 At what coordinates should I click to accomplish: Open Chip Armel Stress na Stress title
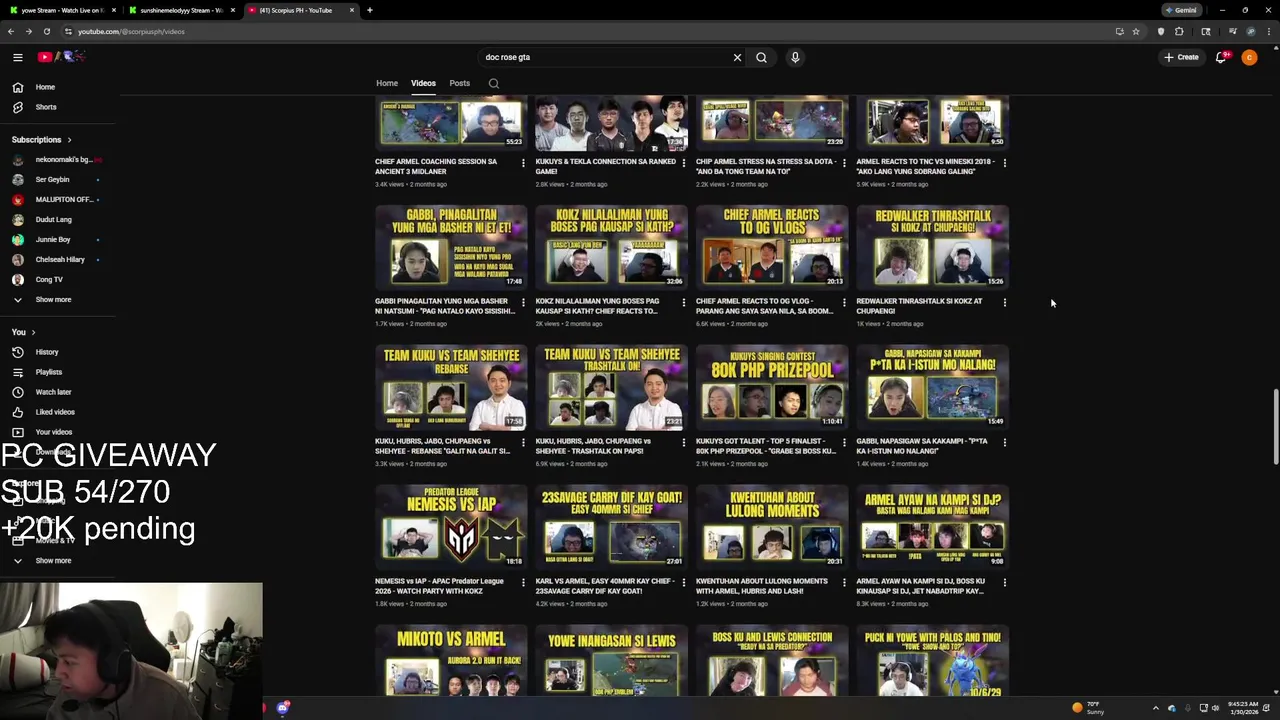766,166
